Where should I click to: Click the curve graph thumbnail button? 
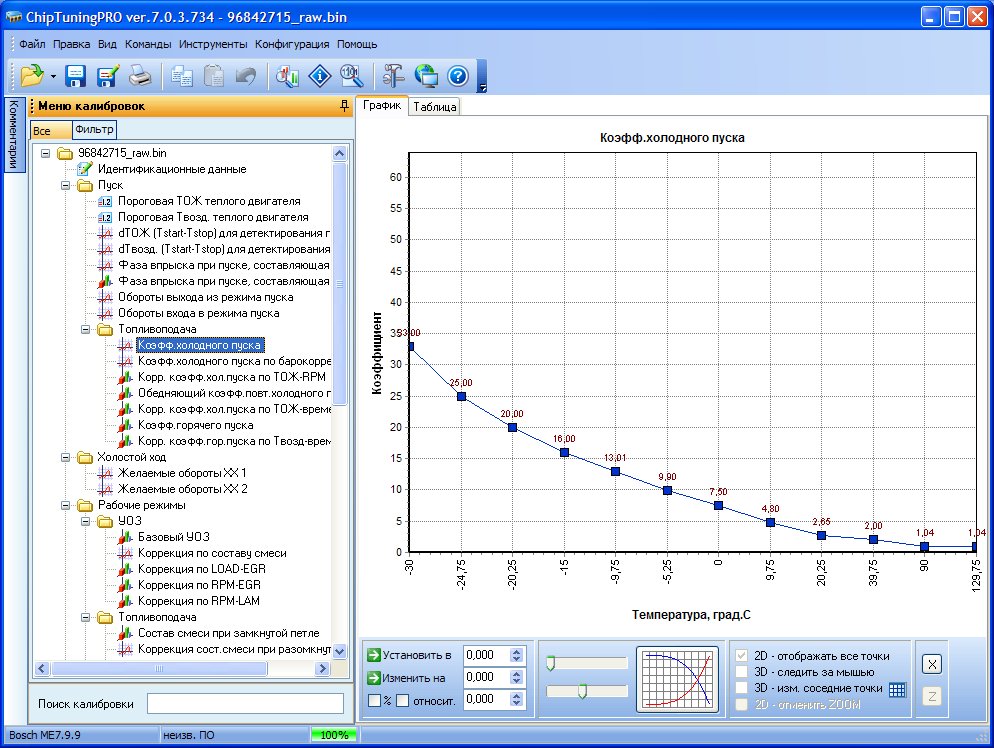point(677,681)
